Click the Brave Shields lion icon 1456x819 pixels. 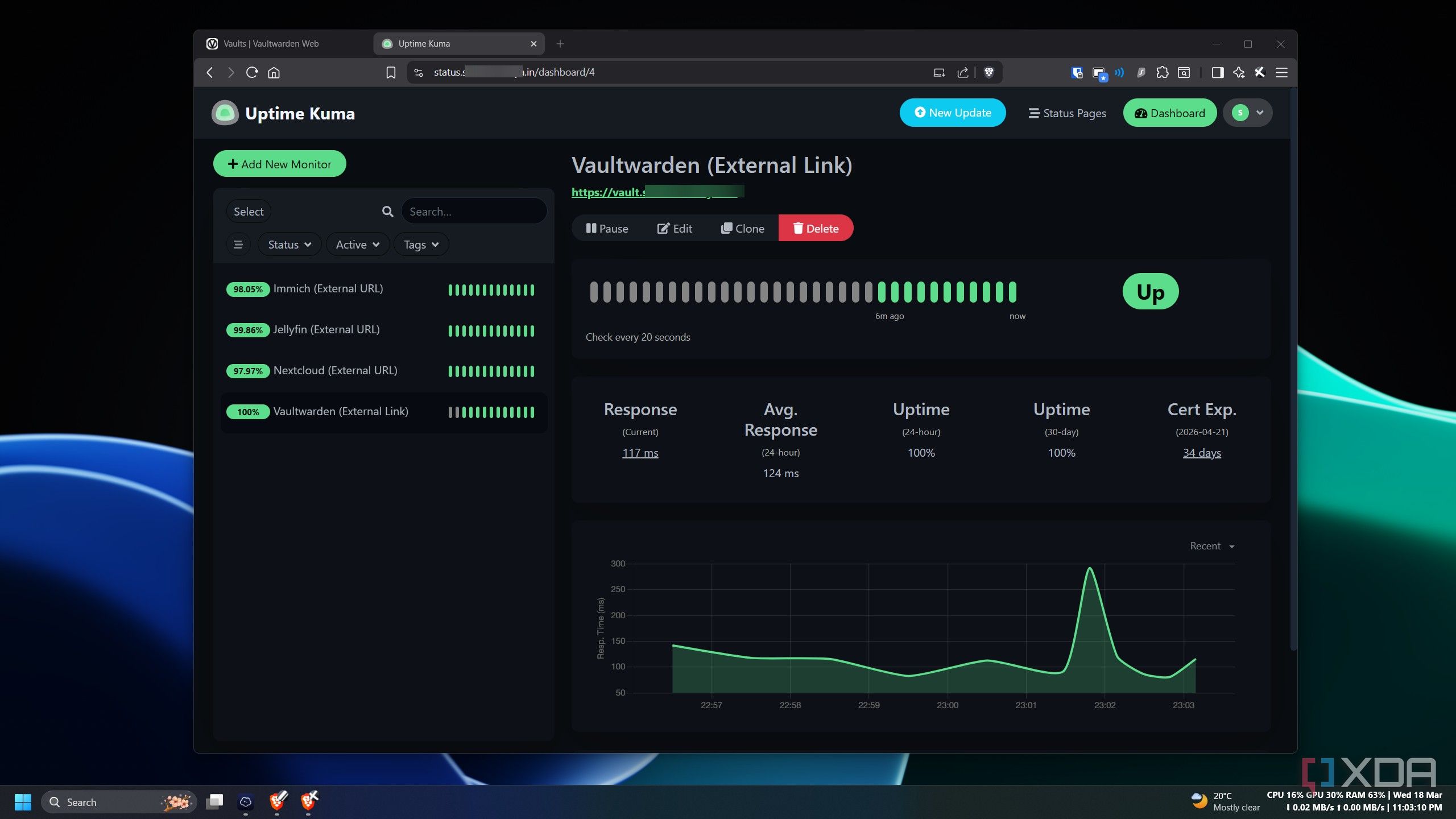[989, 72]
